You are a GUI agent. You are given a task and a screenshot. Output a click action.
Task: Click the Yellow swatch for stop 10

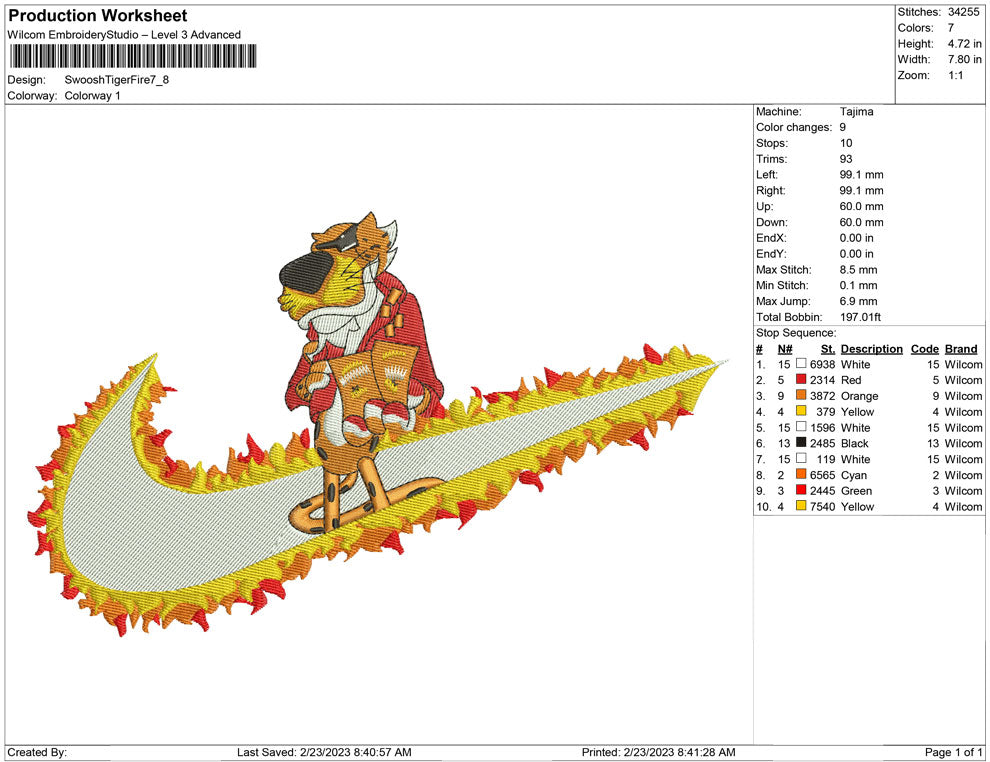[x=799, y=507]
